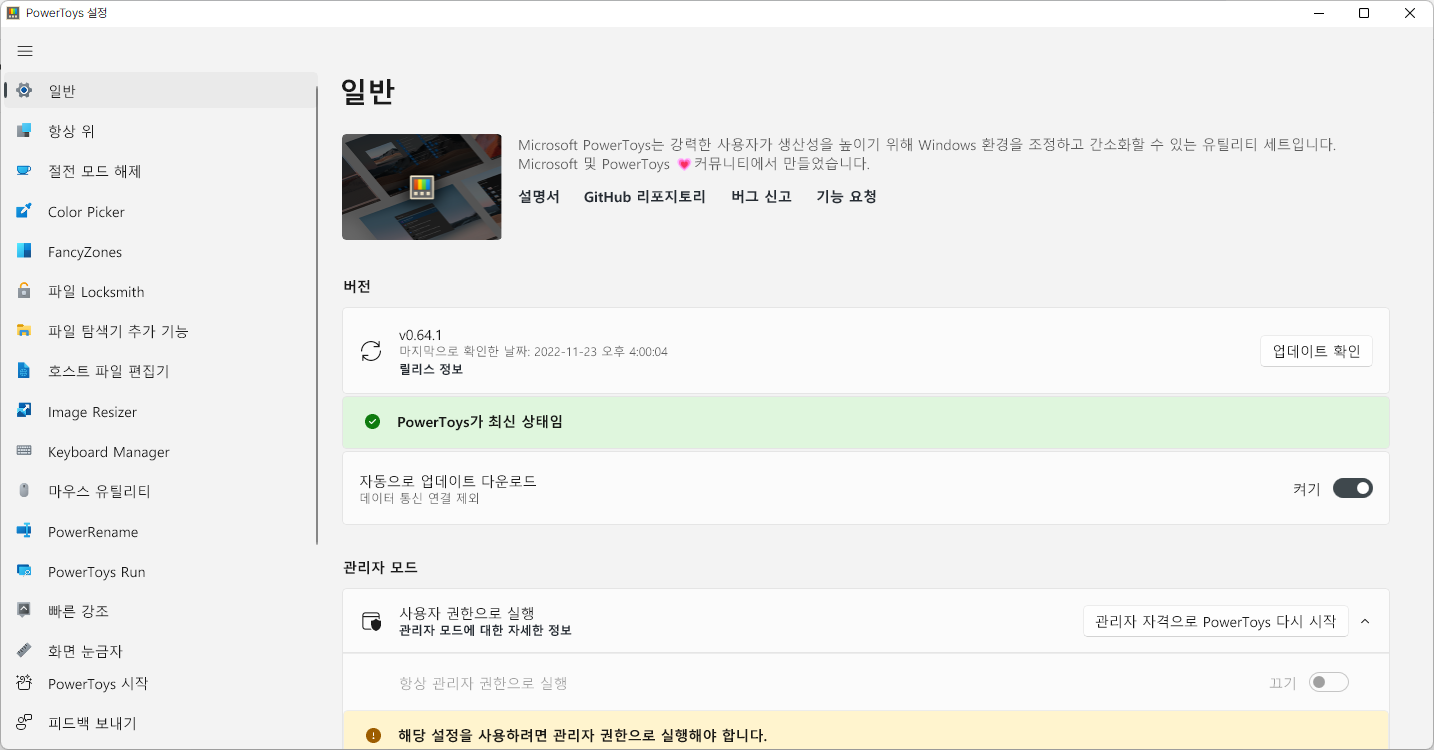Toggle 항상 관리자 권한으로 실행 switch
Image resolution: width=1434 pixels, height=750 pixels.
pos(1329,682)
